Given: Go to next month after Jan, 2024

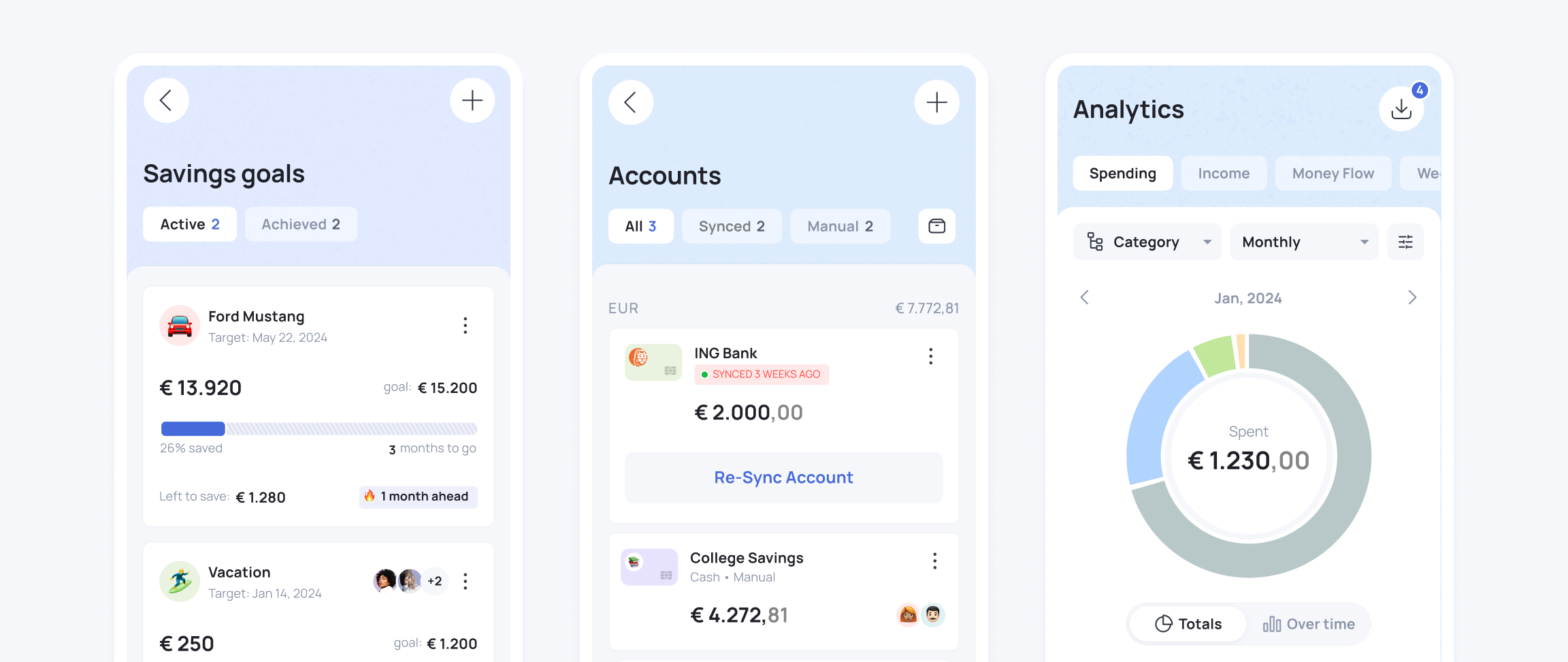Looking at the screenshot, I should pyautogui.click(x=1412, y=298).
